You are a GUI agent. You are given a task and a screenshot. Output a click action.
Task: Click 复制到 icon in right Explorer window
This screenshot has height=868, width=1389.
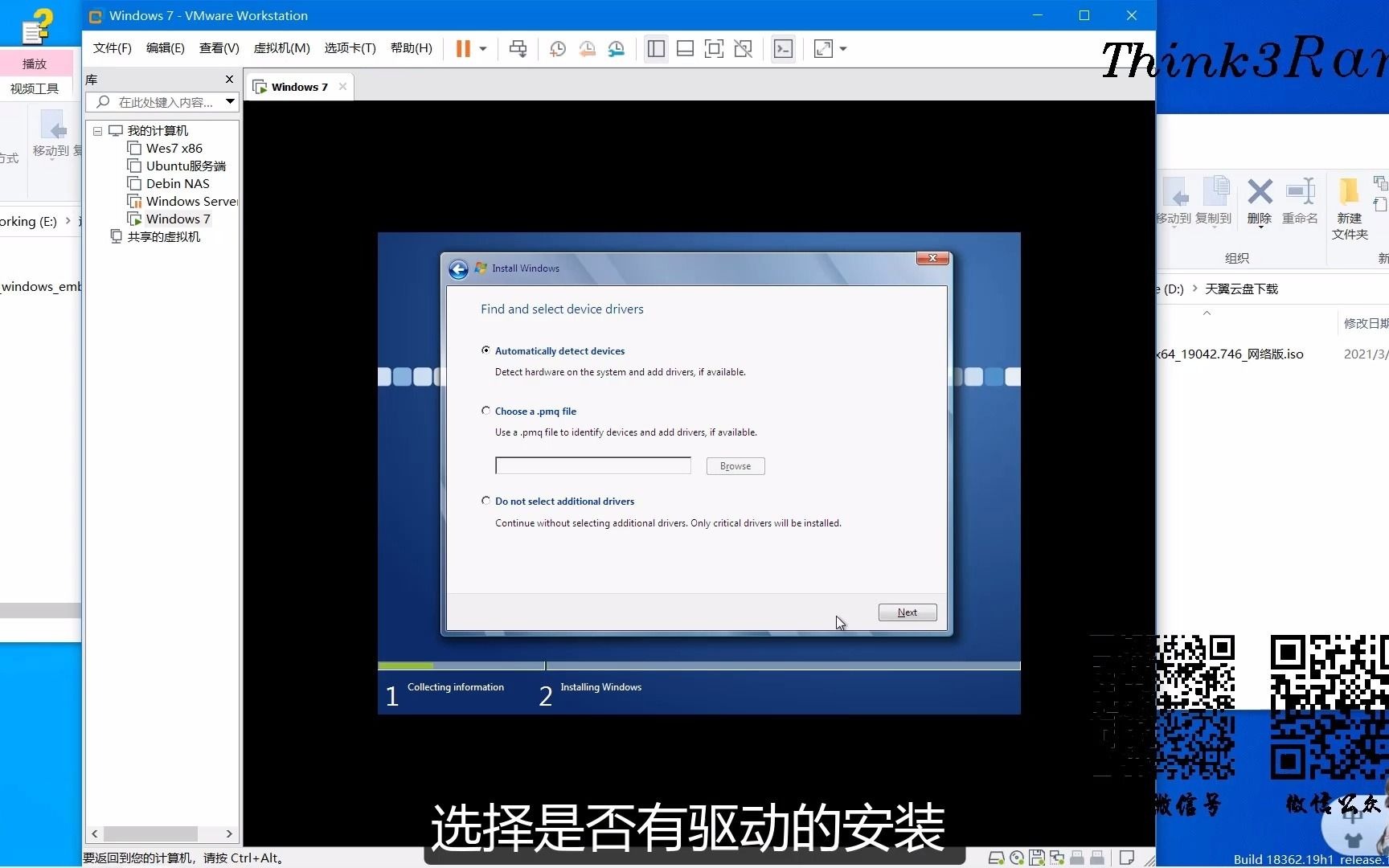1214,201
